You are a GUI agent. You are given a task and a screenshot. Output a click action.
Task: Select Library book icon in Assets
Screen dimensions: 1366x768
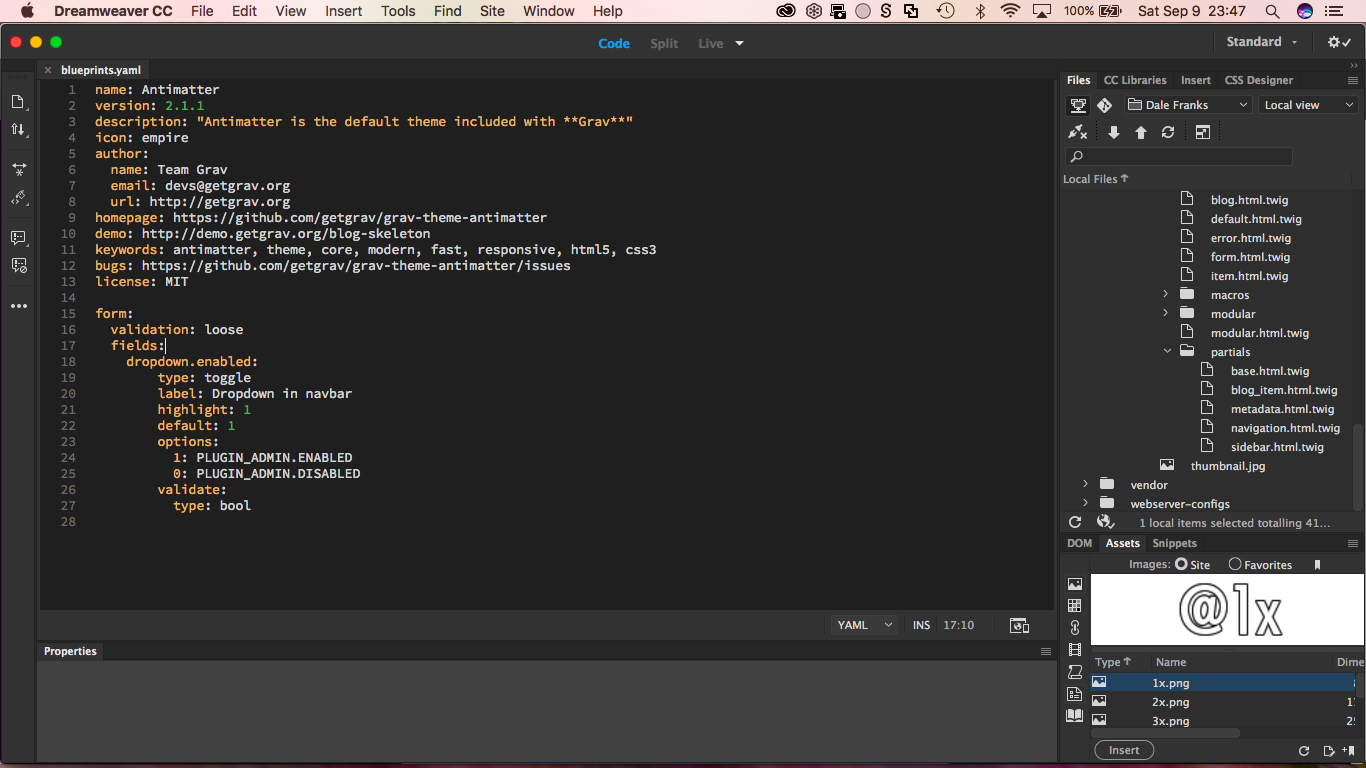coord(1075,716)
